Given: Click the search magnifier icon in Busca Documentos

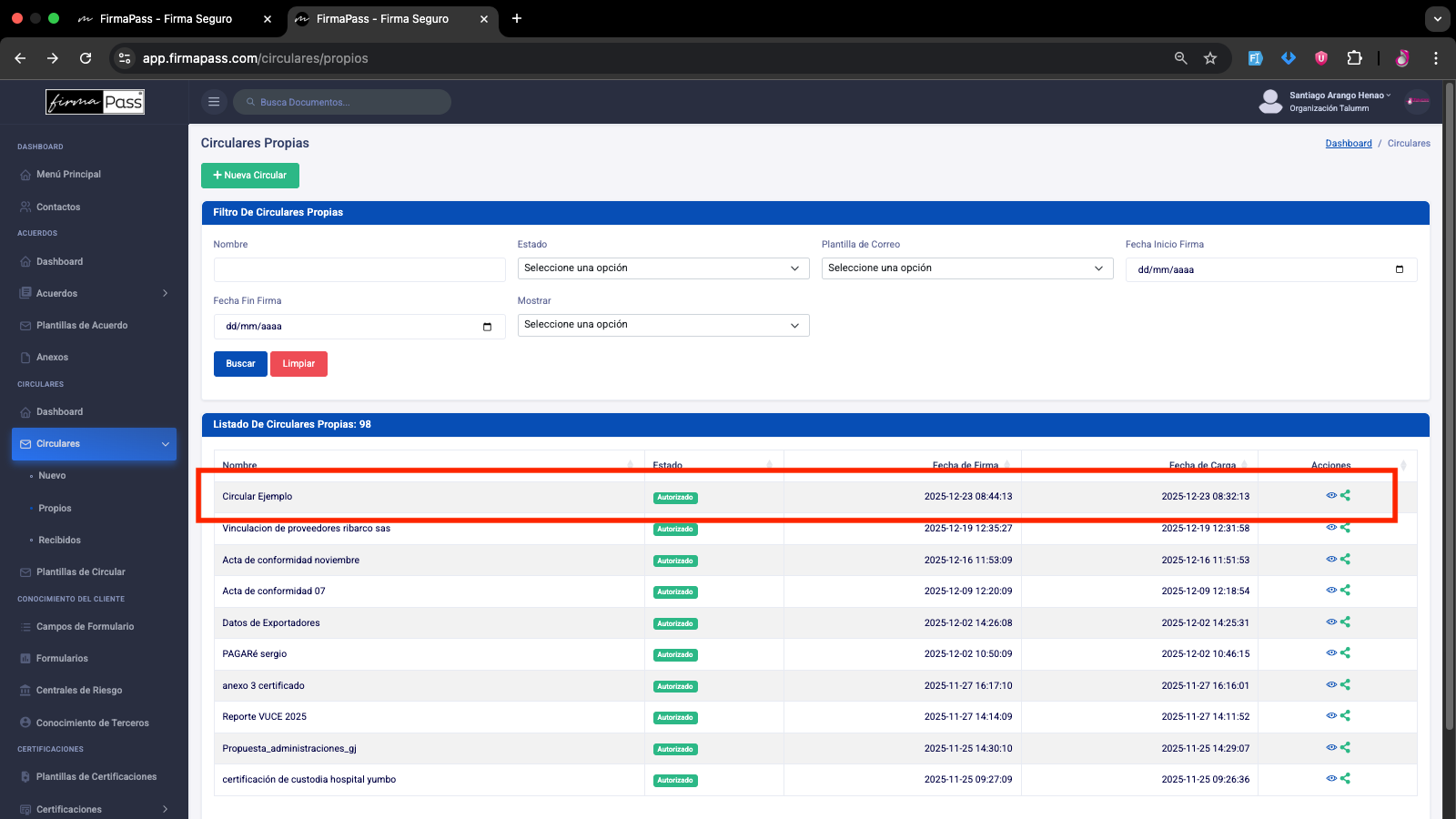Looking at the screenshot, I should 250,102.
